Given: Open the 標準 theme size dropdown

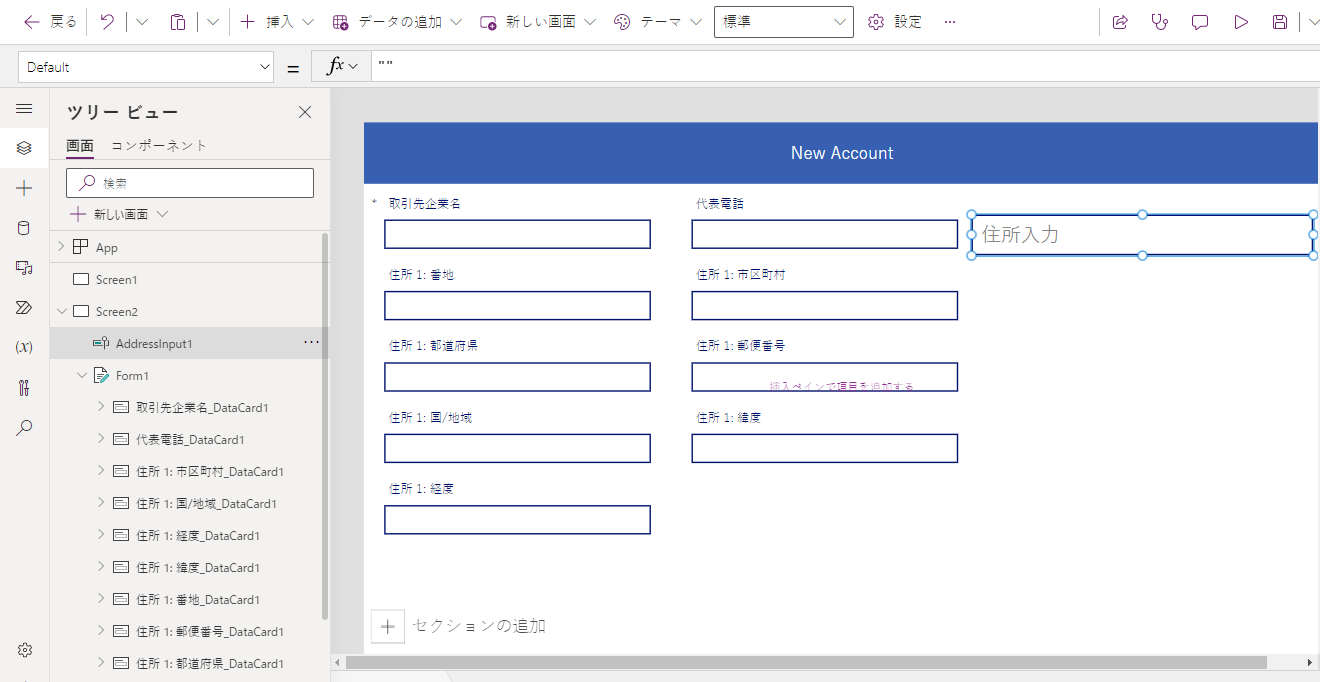Looking at the screenshot, I should (x=783, y=22).
